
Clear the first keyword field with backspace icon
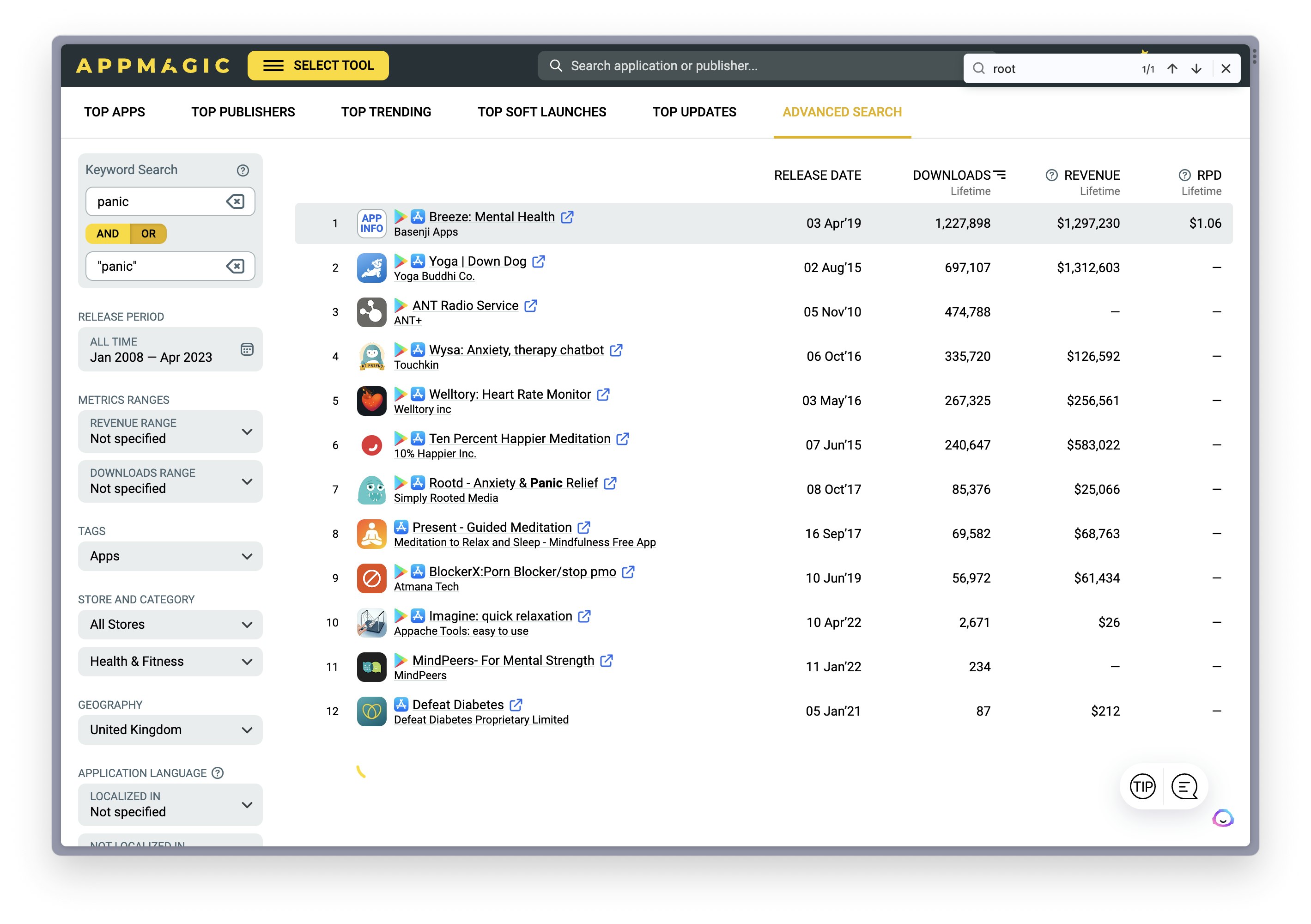[235, 201]
